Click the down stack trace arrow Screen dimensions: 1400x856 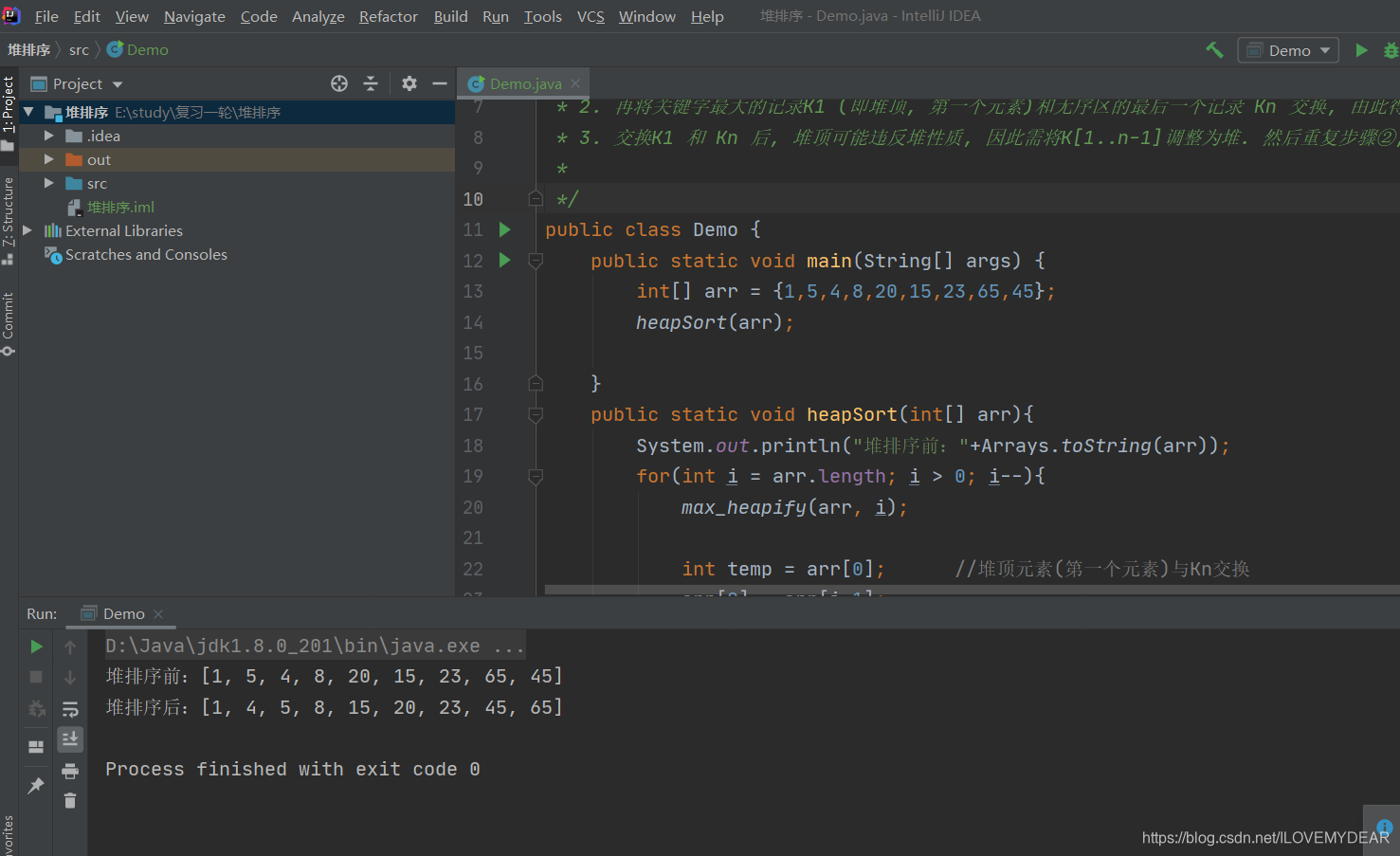click(70, 677)
